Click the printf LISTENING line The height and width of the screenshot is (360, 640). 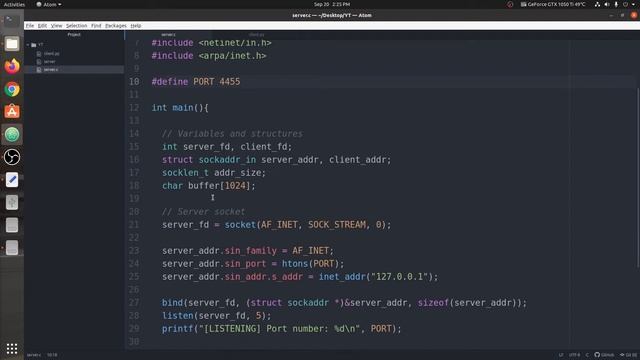point(282,329)
